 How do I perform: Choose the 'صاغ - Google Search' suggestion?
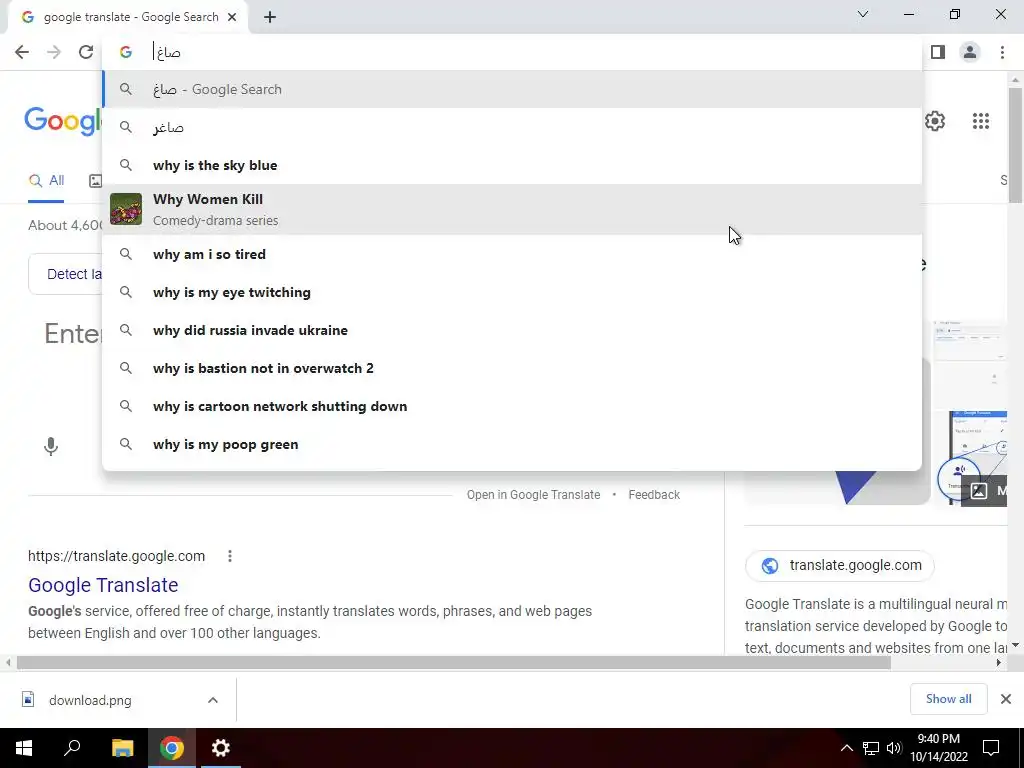pos(512,89)
